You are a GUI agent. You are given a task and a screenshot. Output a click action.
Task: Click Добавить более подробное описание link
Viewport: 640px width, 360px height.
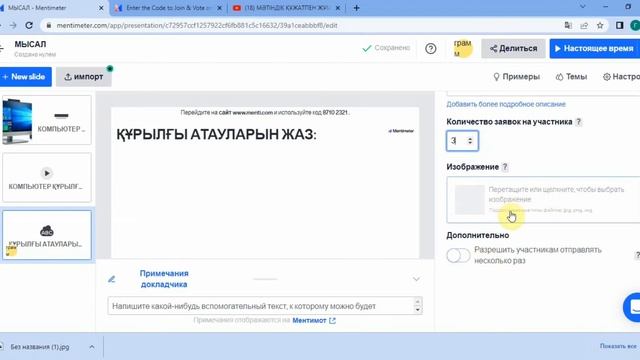pos(506,104)
